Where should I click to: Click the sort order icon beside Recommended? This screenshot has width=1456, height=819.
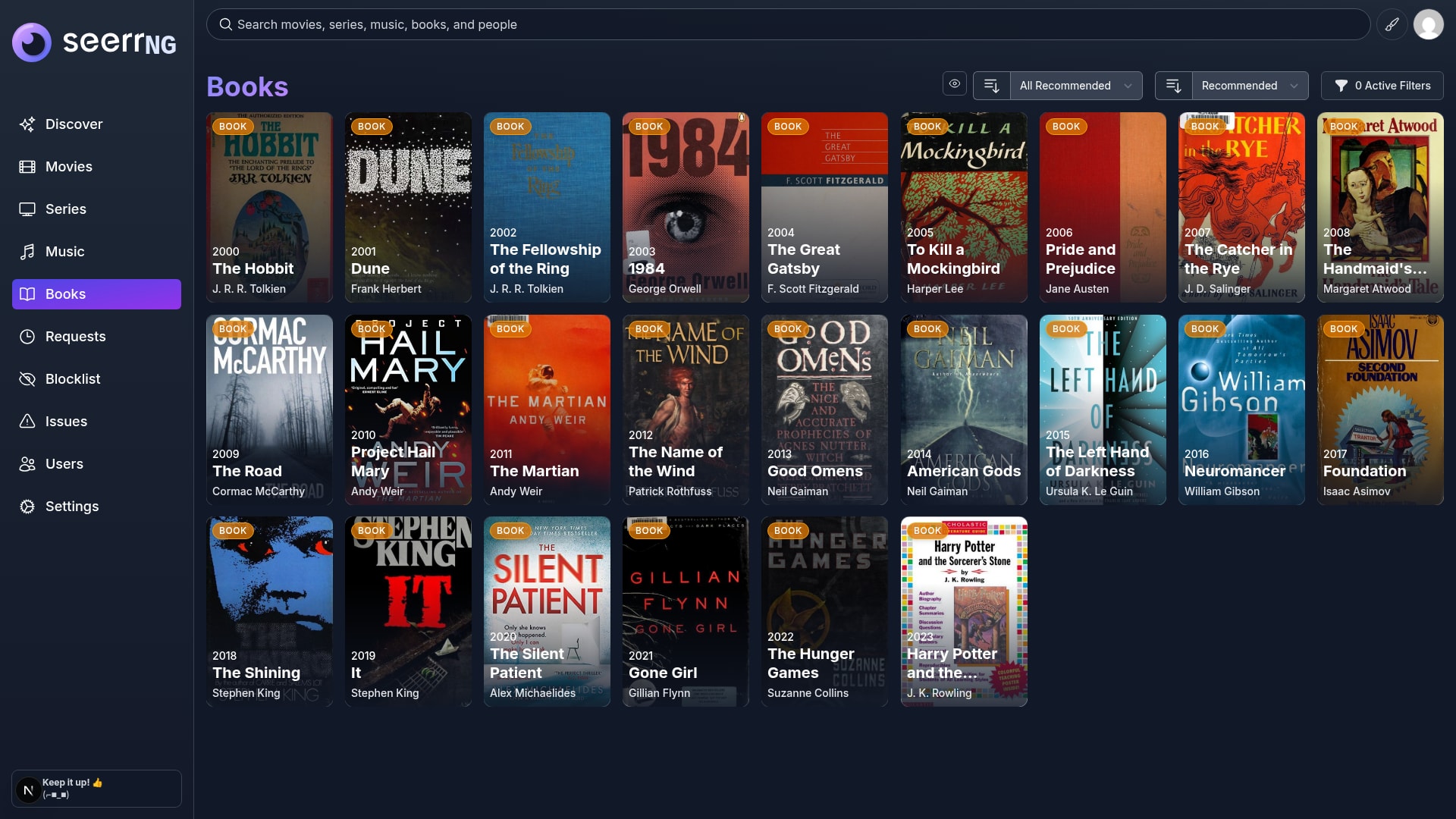1173,86
